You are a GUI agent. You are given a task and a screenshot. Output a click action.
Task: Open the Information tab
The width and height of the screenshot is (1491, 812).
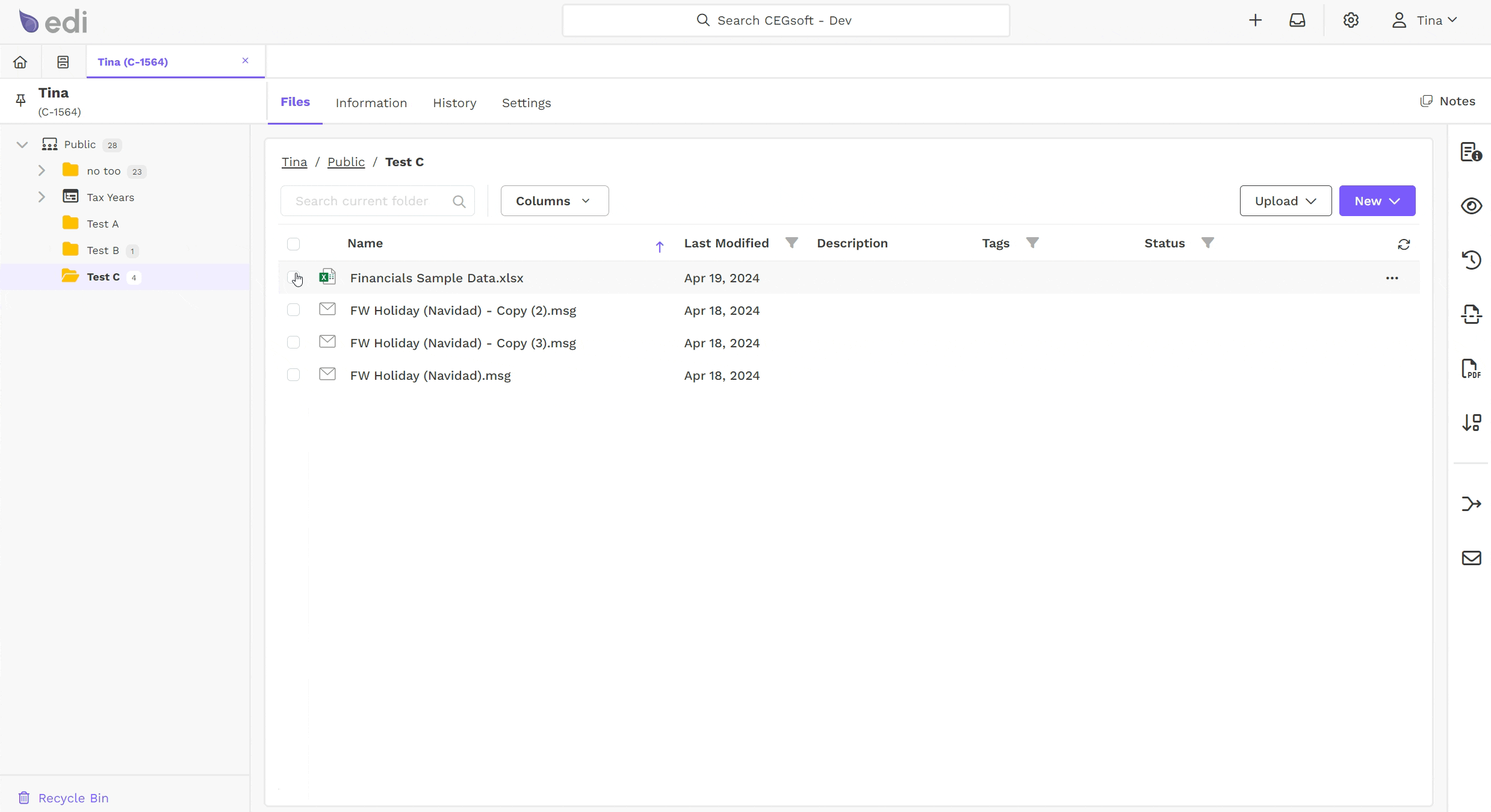click(371, 103)
